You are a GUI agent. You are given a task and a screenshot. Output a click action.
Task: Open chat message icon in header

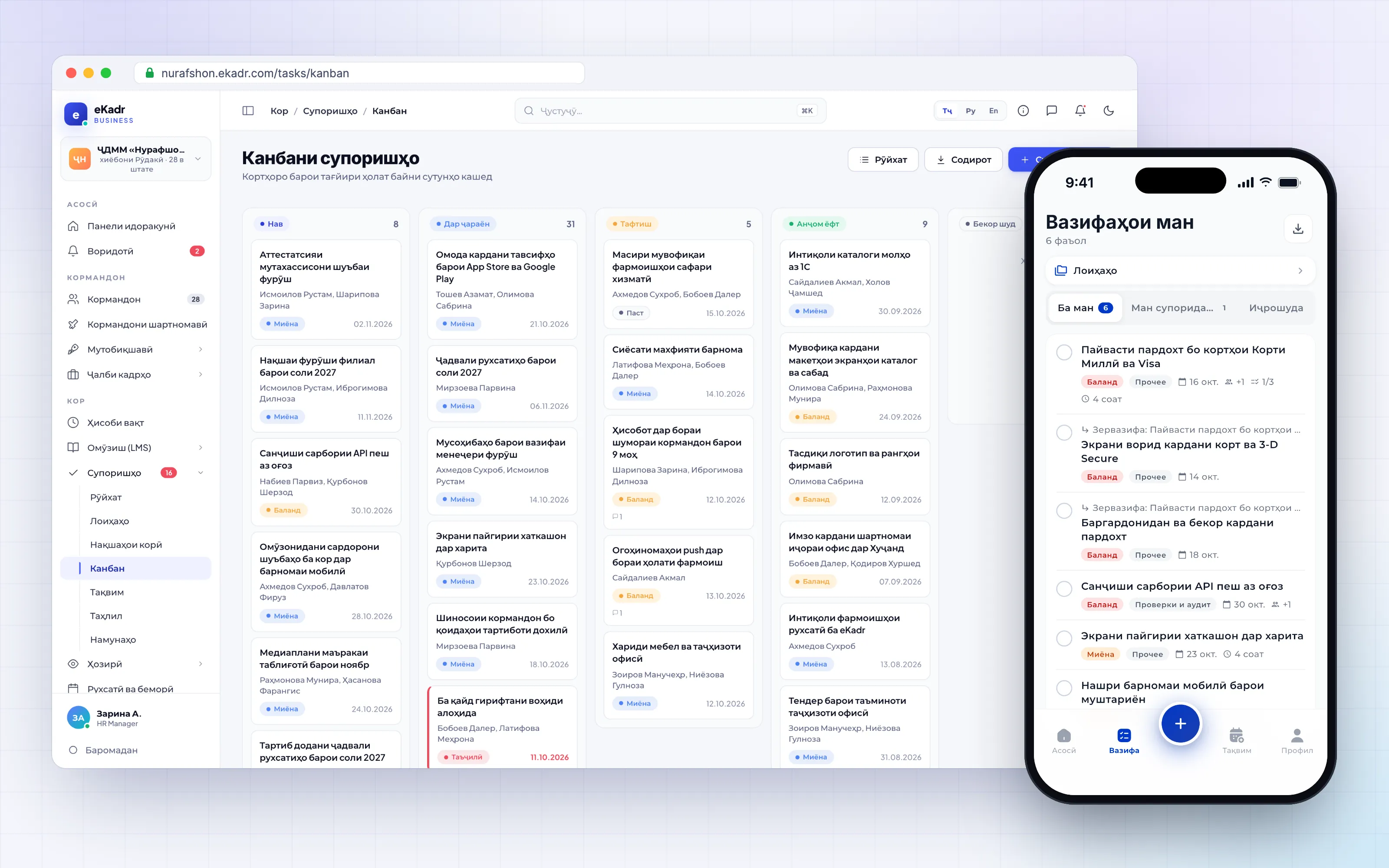(1051, 111)
